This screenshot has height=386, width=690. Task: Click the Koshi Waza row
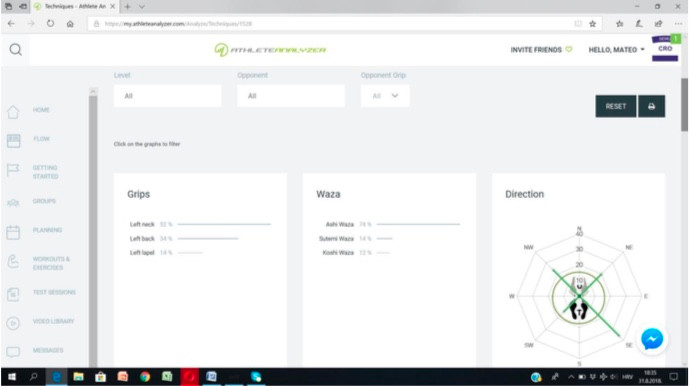356,252
